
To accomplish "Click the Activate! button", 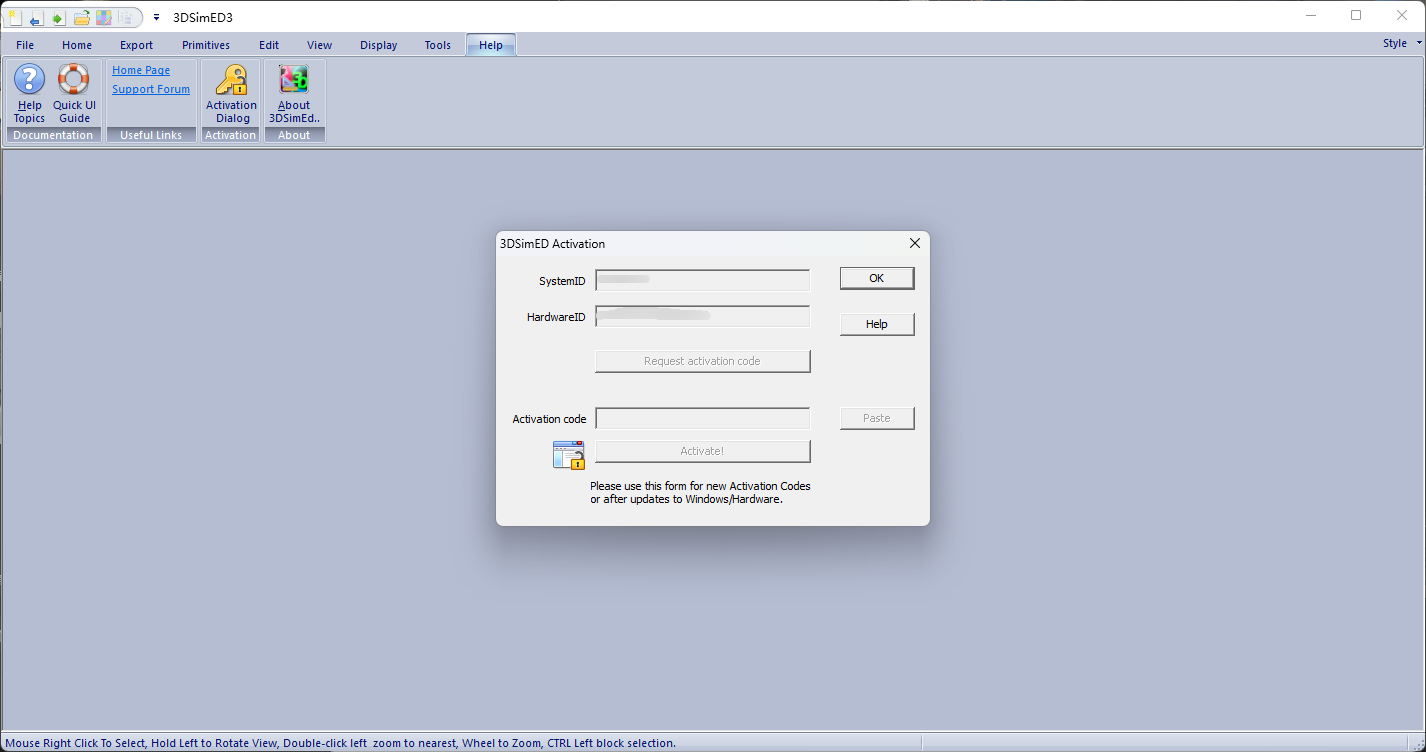I will click(x=703, y=451).
